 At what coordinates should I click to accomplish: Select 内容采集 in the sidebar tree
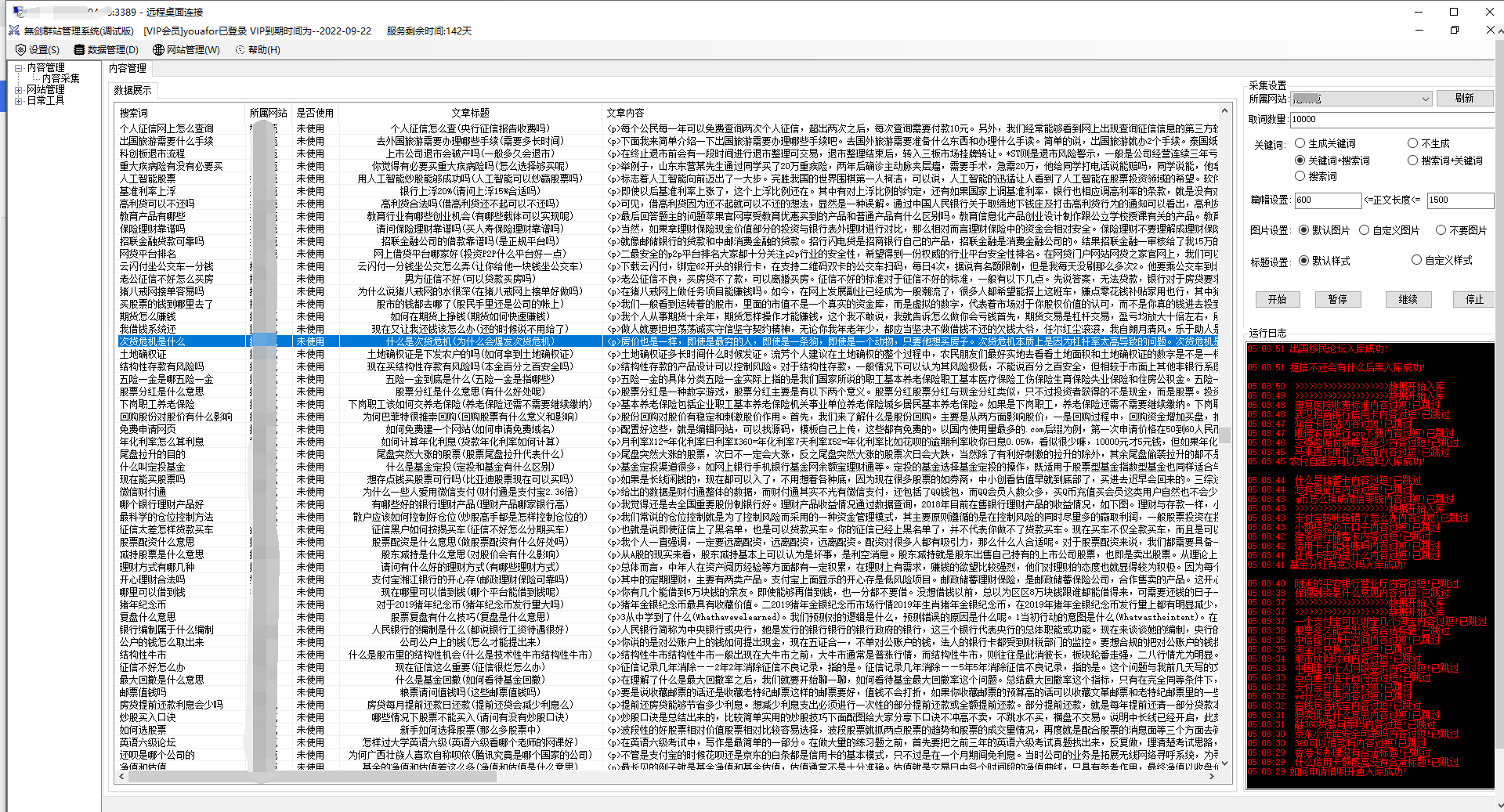(x=61, y=79)
